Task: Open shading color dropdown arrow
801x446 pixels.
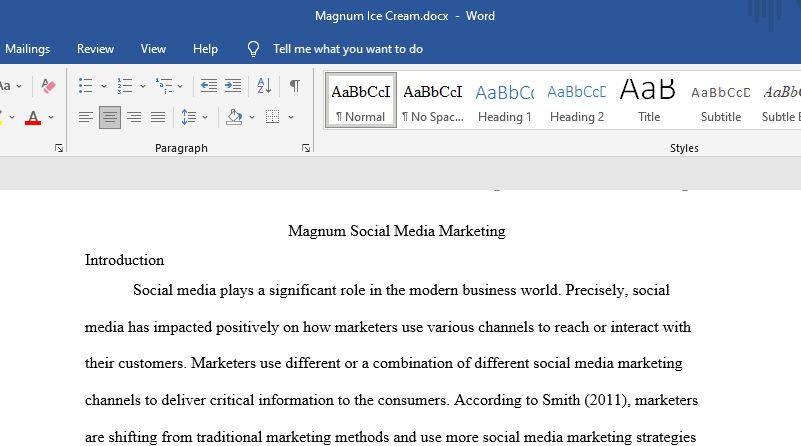Action: click(x=252, y=118)
